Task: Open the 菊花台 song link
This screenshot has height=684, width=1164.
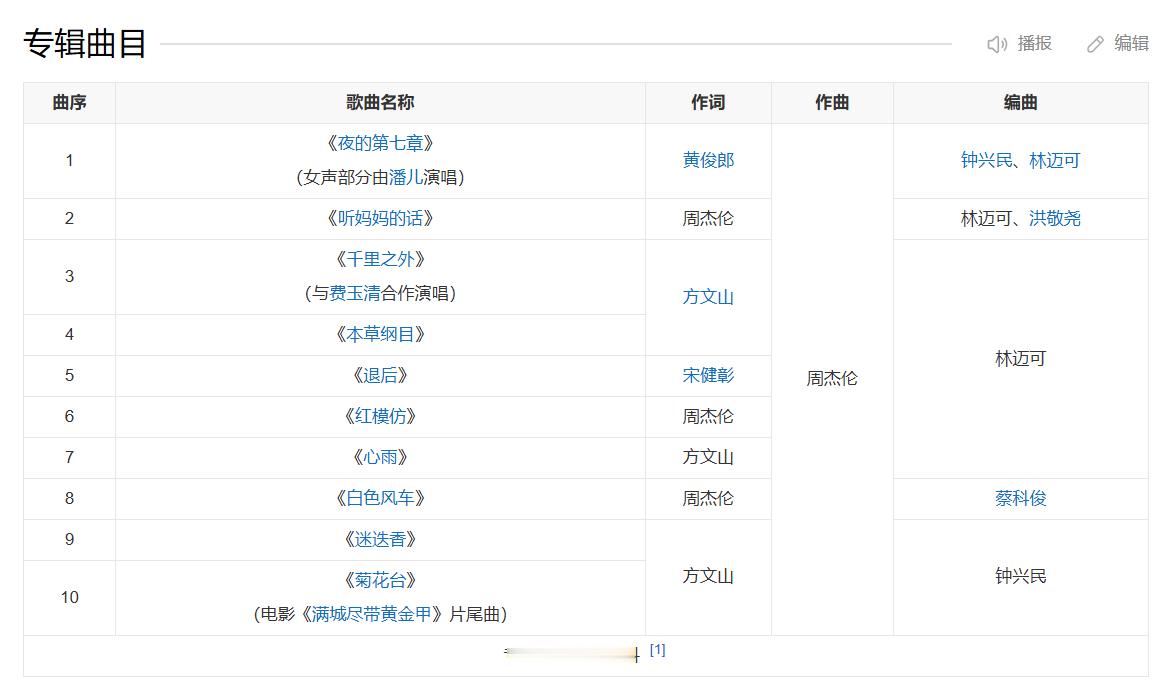Action: click(x=380, y=580)
